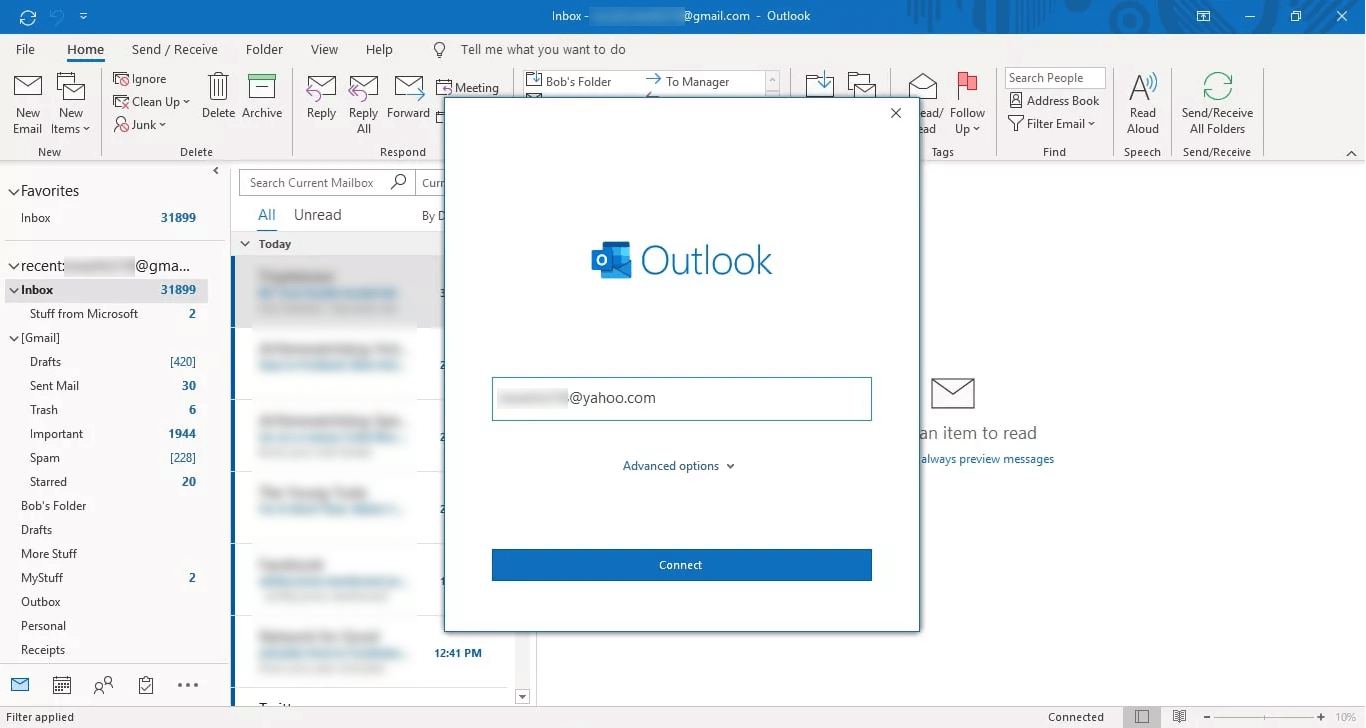Open the Calendar view icon
The image size is (1366, 728).
[x=62, y=685]
